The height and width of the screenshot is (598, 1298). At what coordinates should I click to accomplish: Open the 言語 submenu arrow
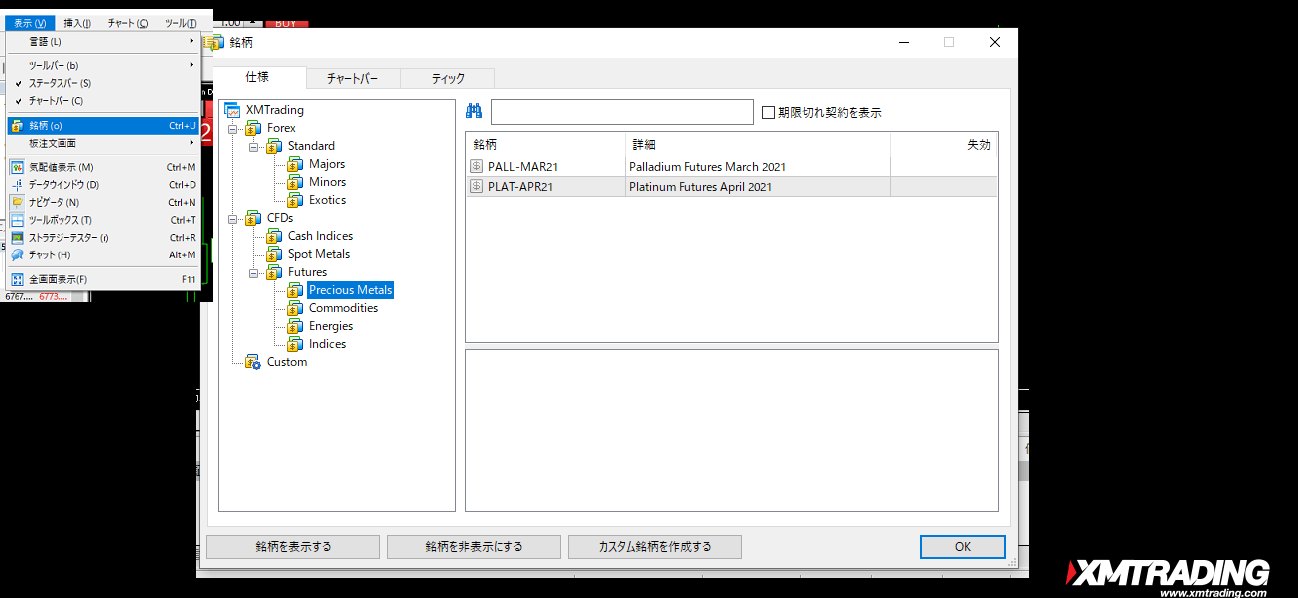[192, 42]
